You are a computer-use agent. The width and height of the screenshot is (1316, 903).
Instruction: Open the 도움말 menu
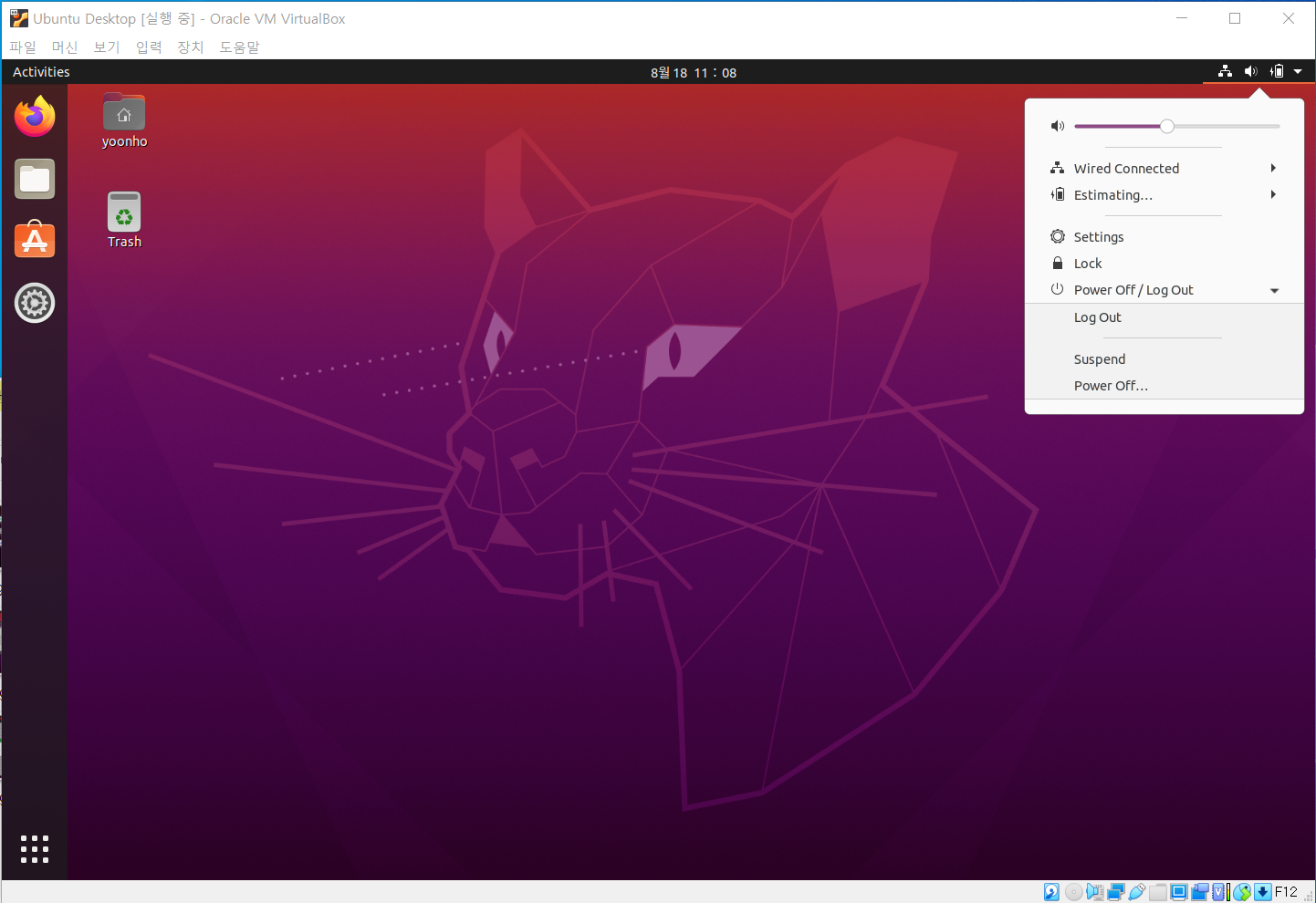point(239,47)
